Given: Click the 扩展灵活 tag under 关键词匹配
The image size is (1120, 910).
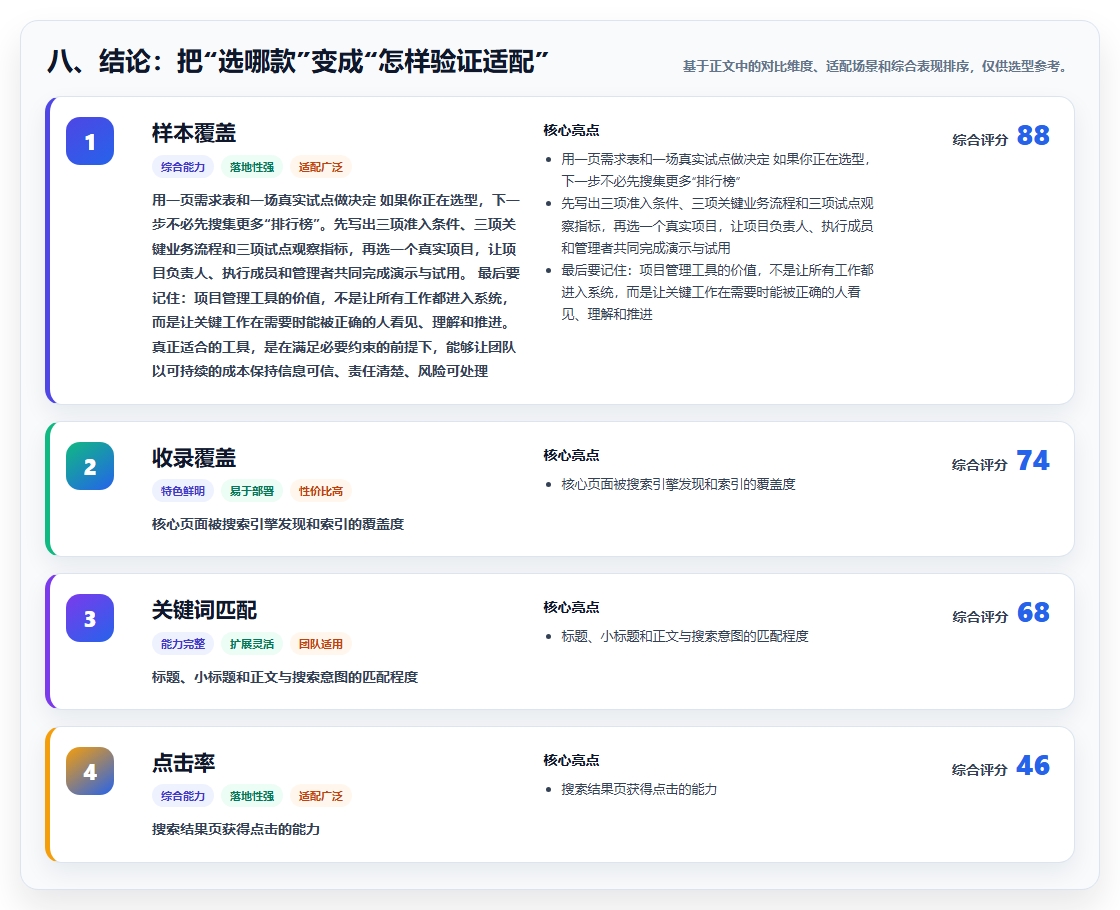Looking at the screenshot, I should [252, 644].
